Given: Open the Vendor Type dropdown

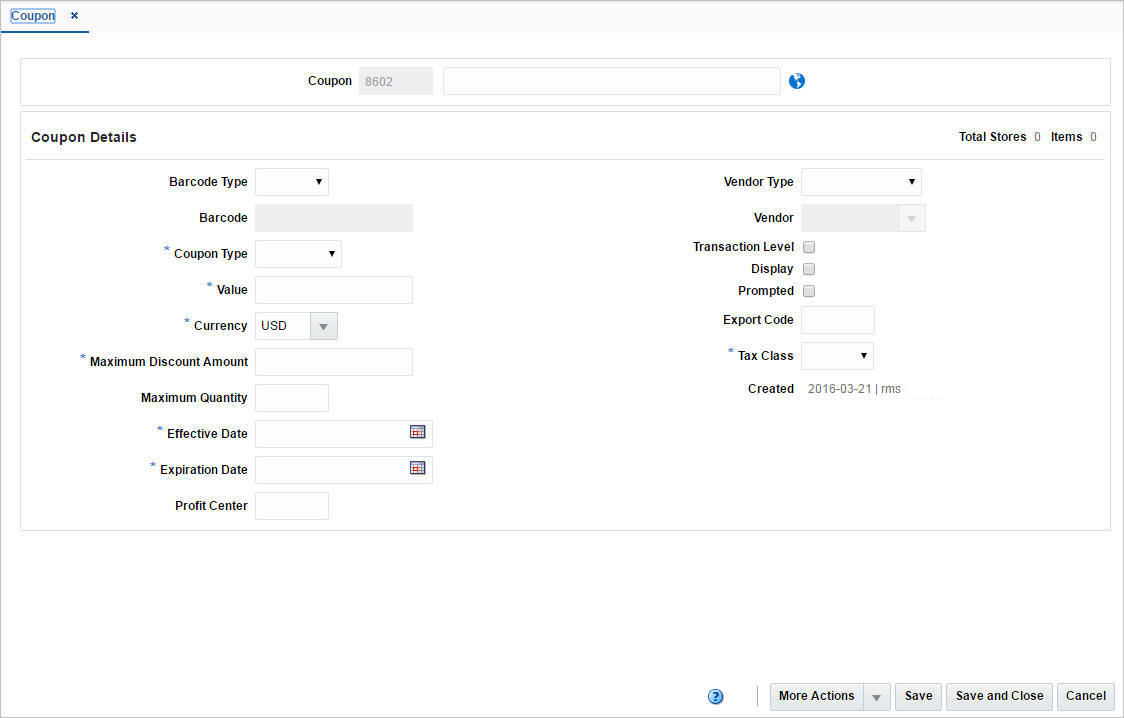Looking at the screenshot, I should (861, 182).
